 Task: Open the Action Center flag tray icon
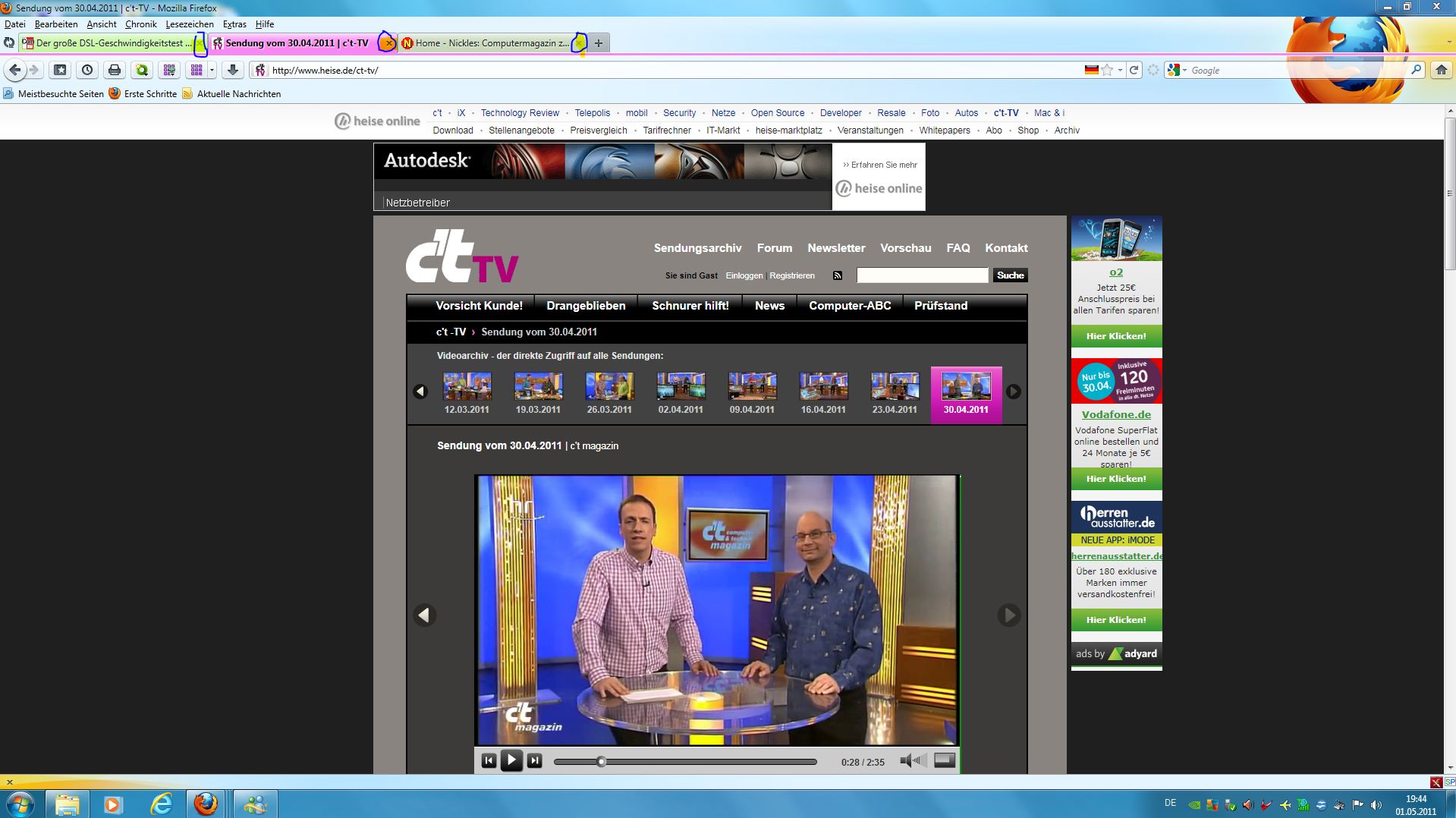click(1357, 804)
